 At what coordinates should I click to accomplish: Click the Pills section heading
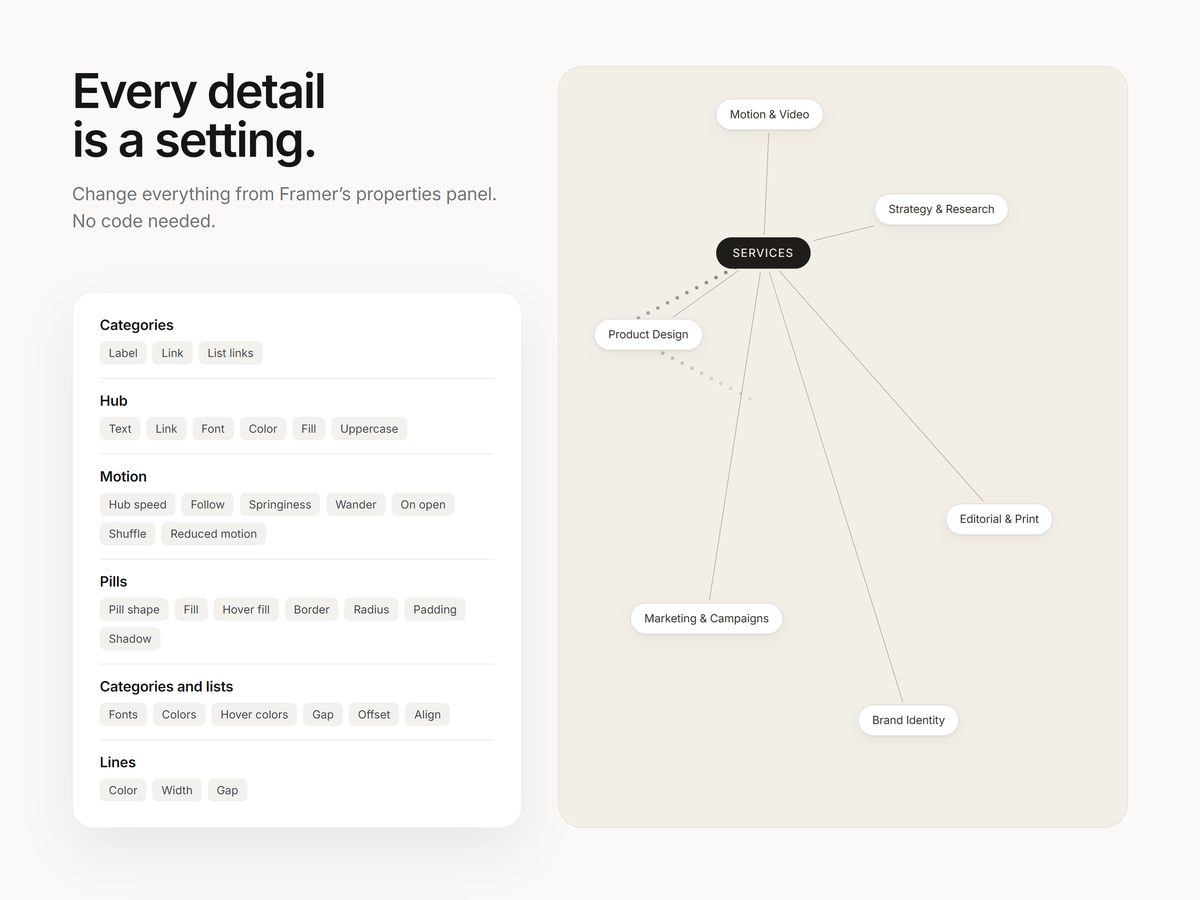click(114, 582)
